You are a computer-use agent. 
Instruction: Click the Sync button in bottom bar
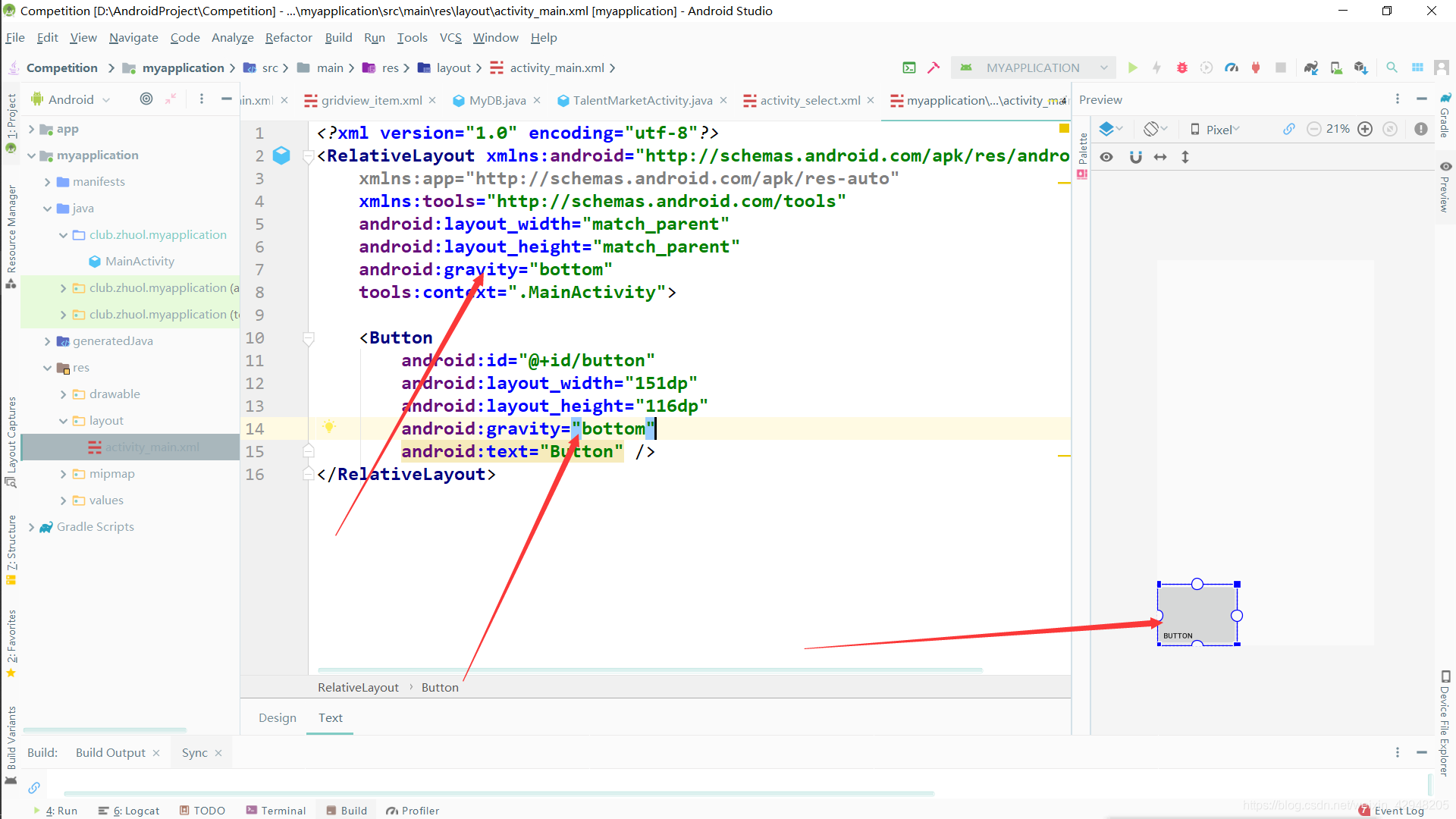pyautogui.click(x=194, y=752)
